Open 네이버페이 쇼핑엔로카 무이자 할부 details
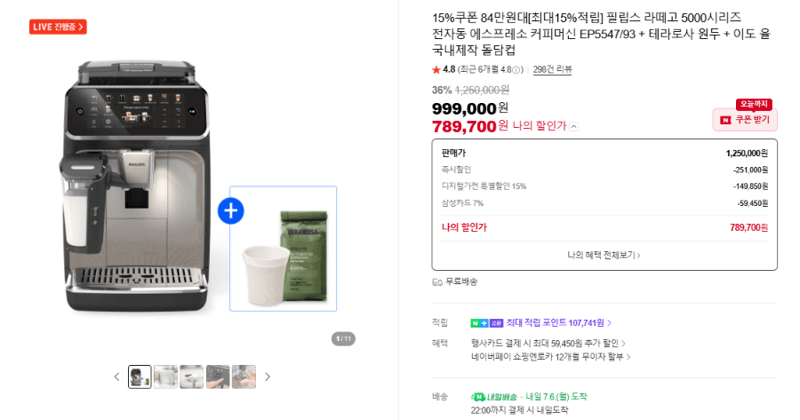 (x=551, y=357)
